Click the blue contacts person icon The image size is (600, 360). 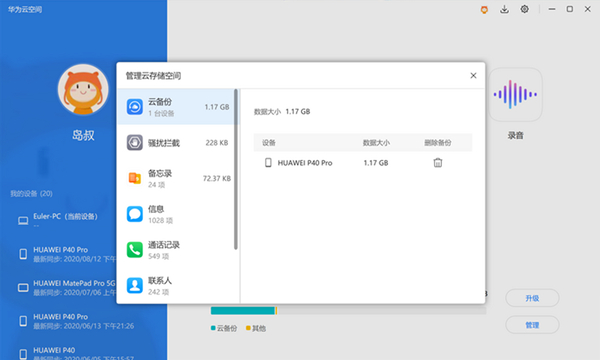[135, 285]
